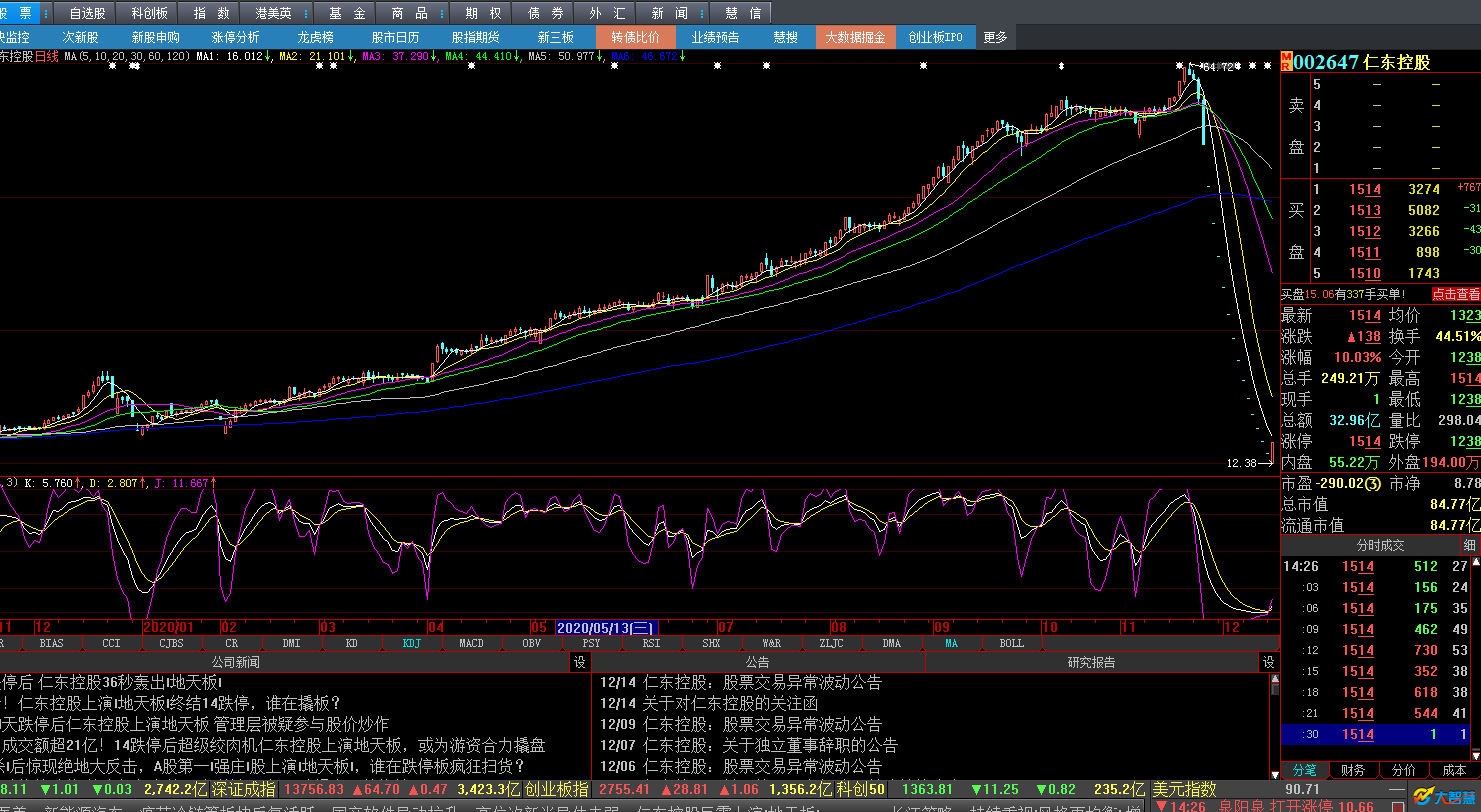
Task: Click 设 settings icon beside 研究报告
Action: coord(1268,662)
